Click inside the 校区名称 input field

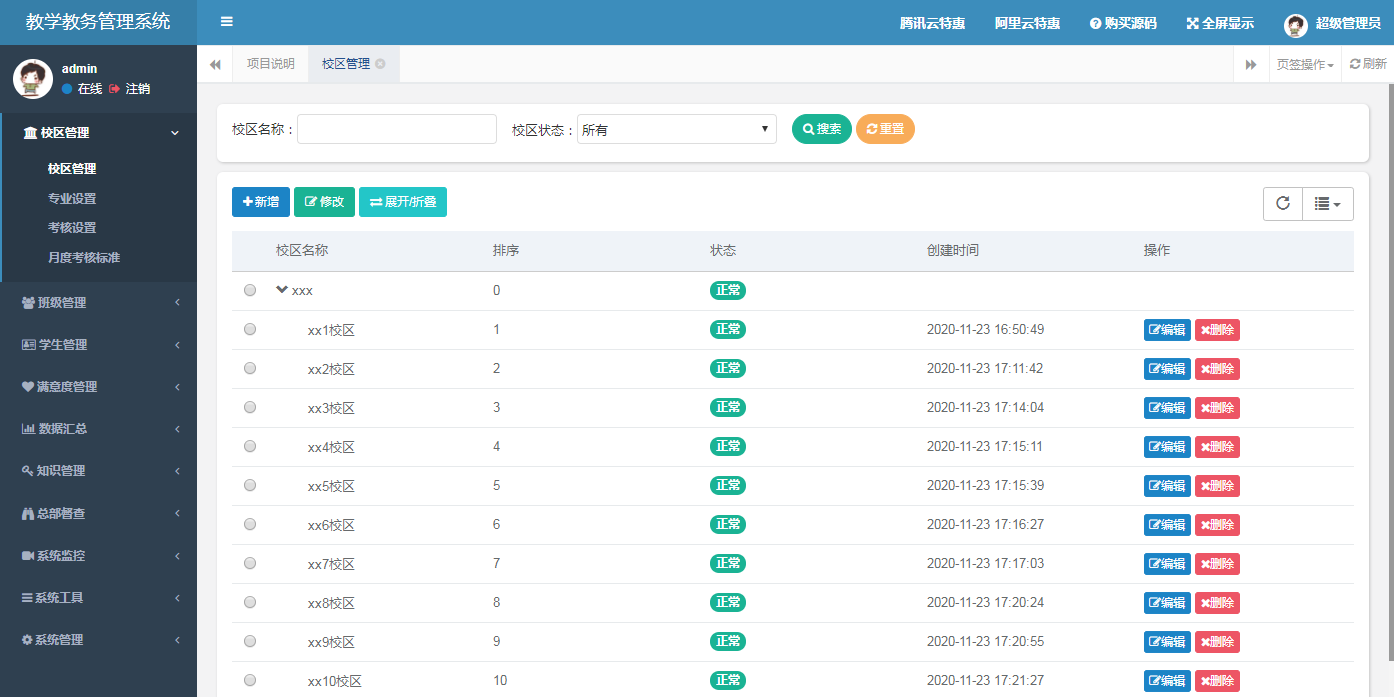coord(396,128)
